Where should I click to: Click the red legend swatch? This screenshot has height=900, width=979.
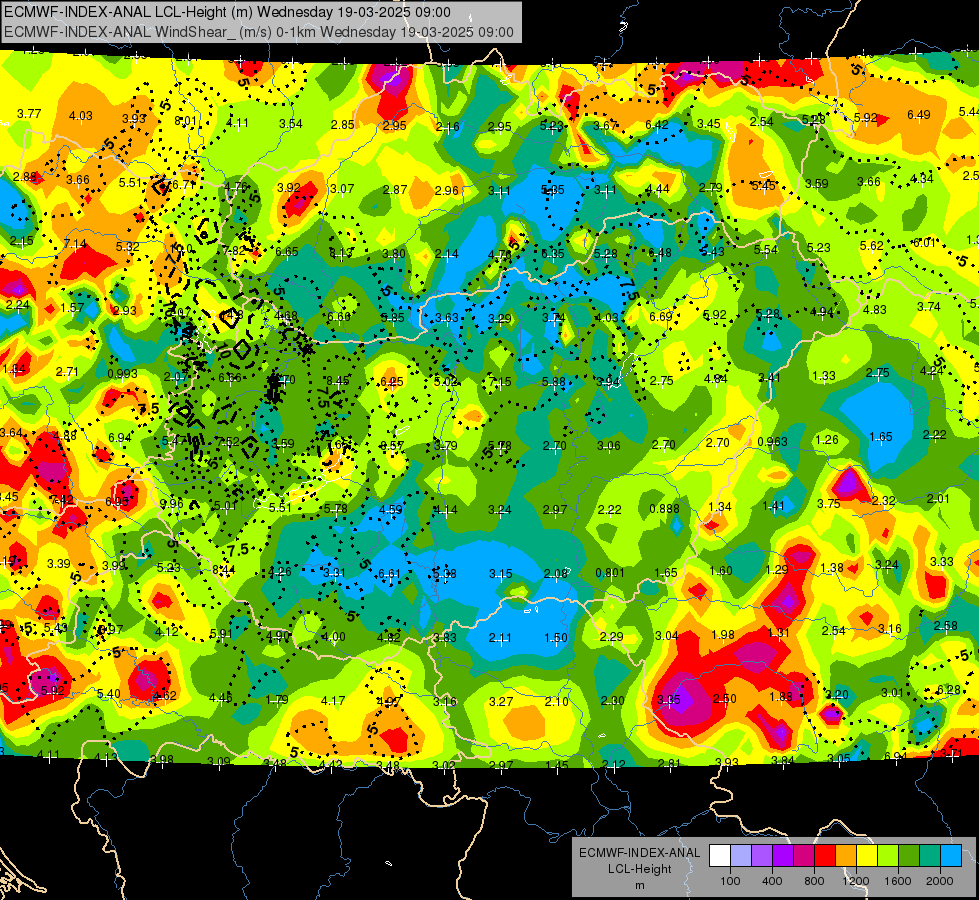click(x=825, y=856)
